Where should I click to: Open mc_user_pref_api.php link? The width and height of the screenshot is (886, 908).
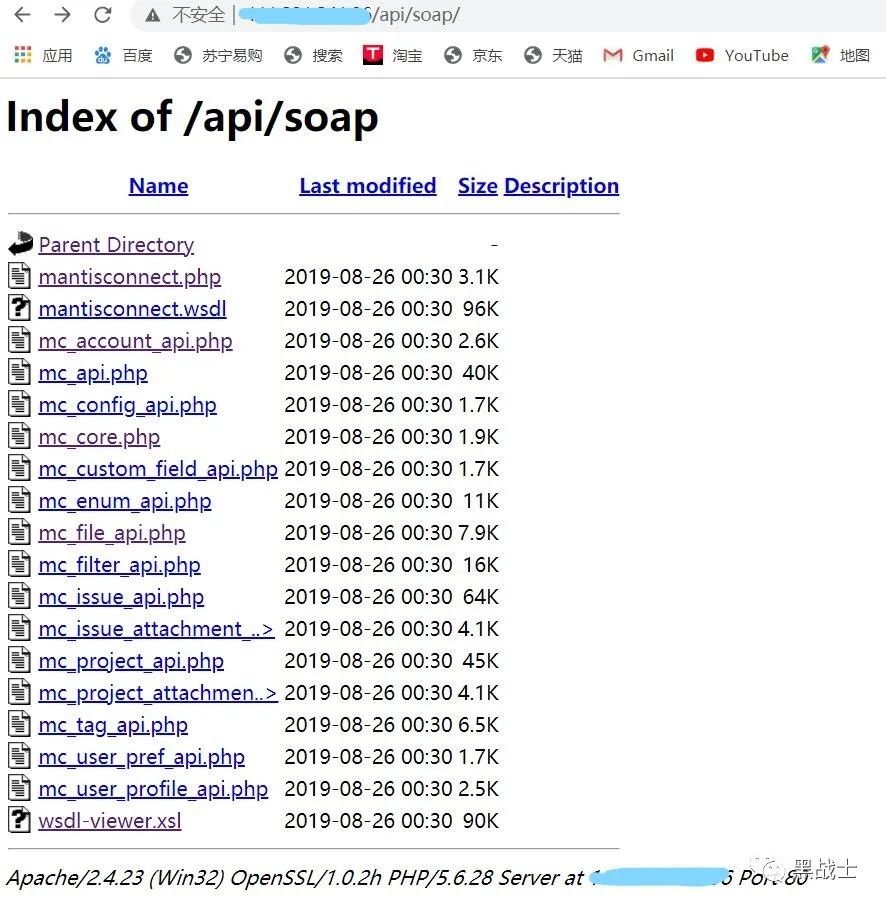pyautogui.click(x=142, y=757)
